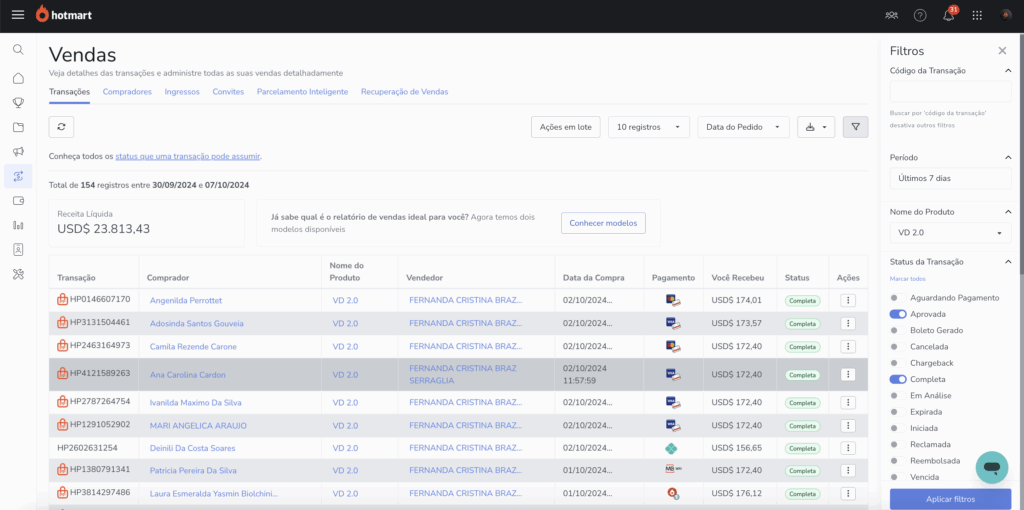1024x510 pixels.
Task: Open notifications bell with 31 badge
Action: pos(950,15)
